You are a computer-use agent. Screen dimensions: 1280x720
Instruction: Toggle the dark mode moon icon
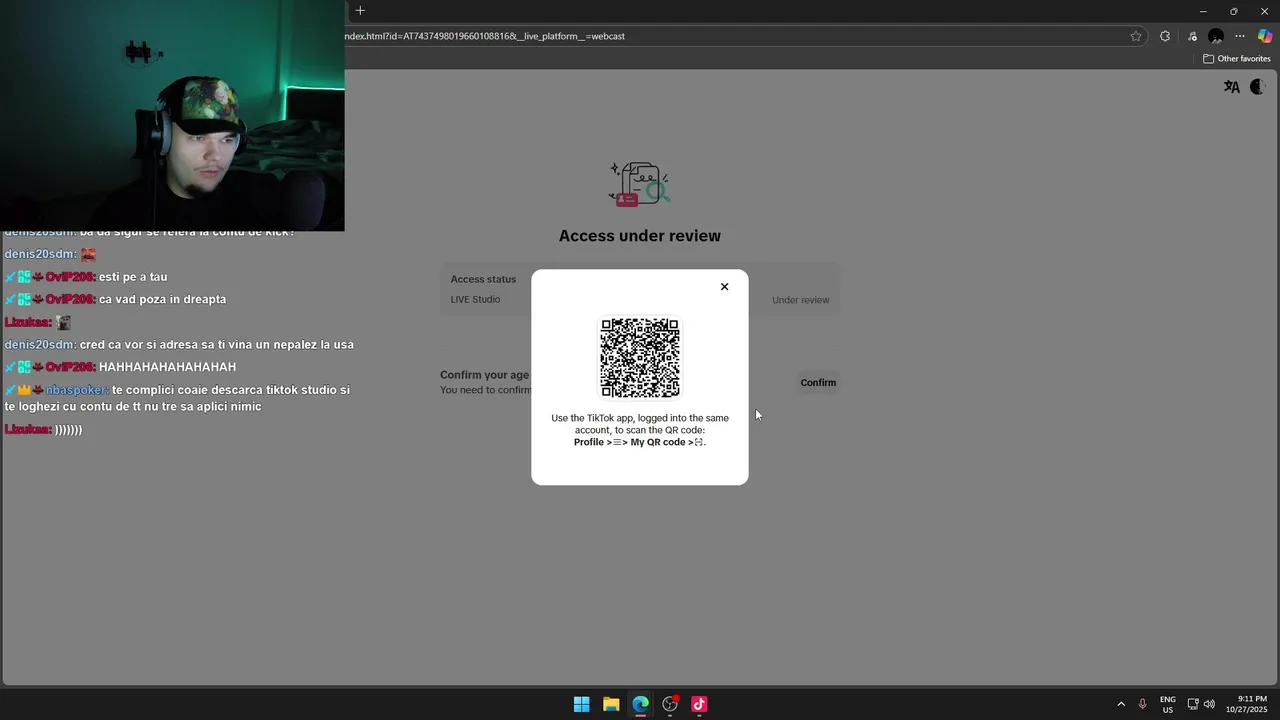coord(1258,87)
